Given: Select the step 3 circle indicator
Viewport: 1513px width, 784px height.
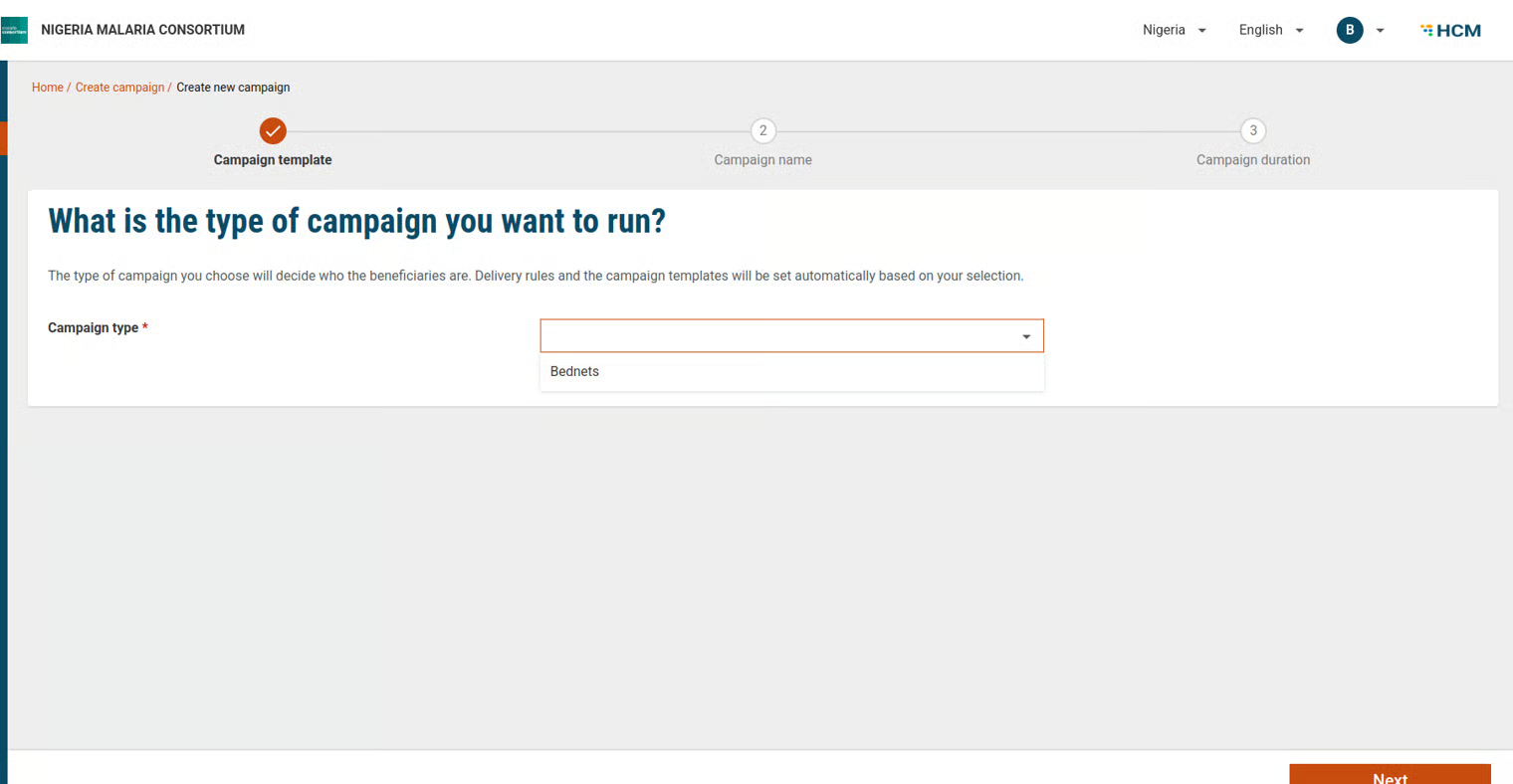Looking at the screenshot, I should point(1252,130).
